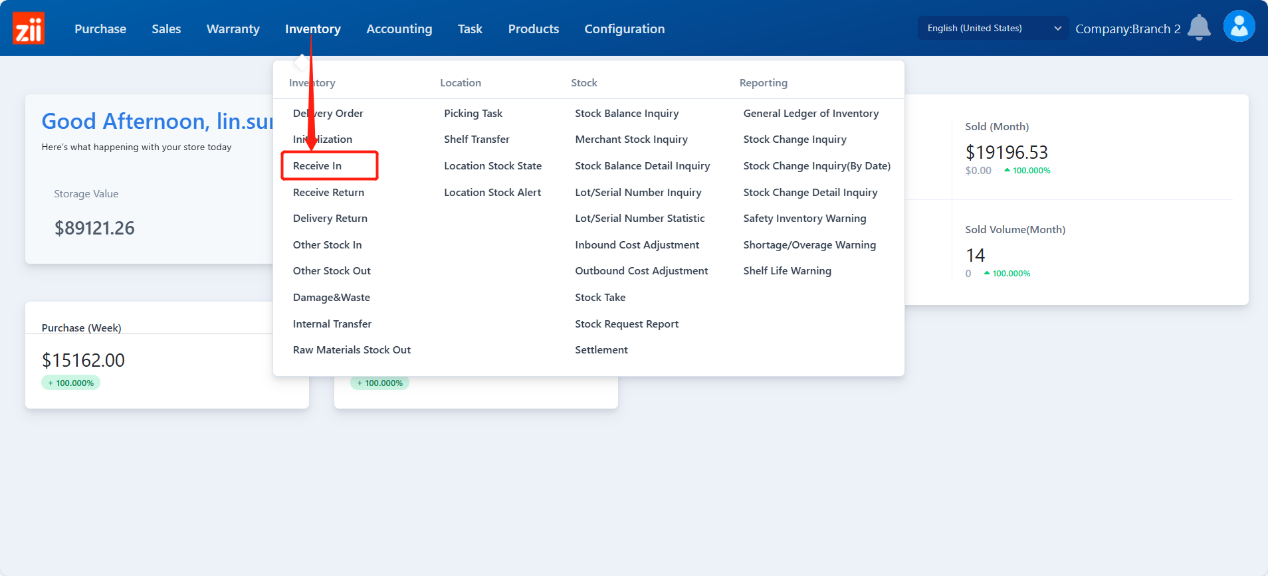Click Lot/Serial Number Statistic
Viewport: 1268px width, 576px height.
(x=639, y=219)
